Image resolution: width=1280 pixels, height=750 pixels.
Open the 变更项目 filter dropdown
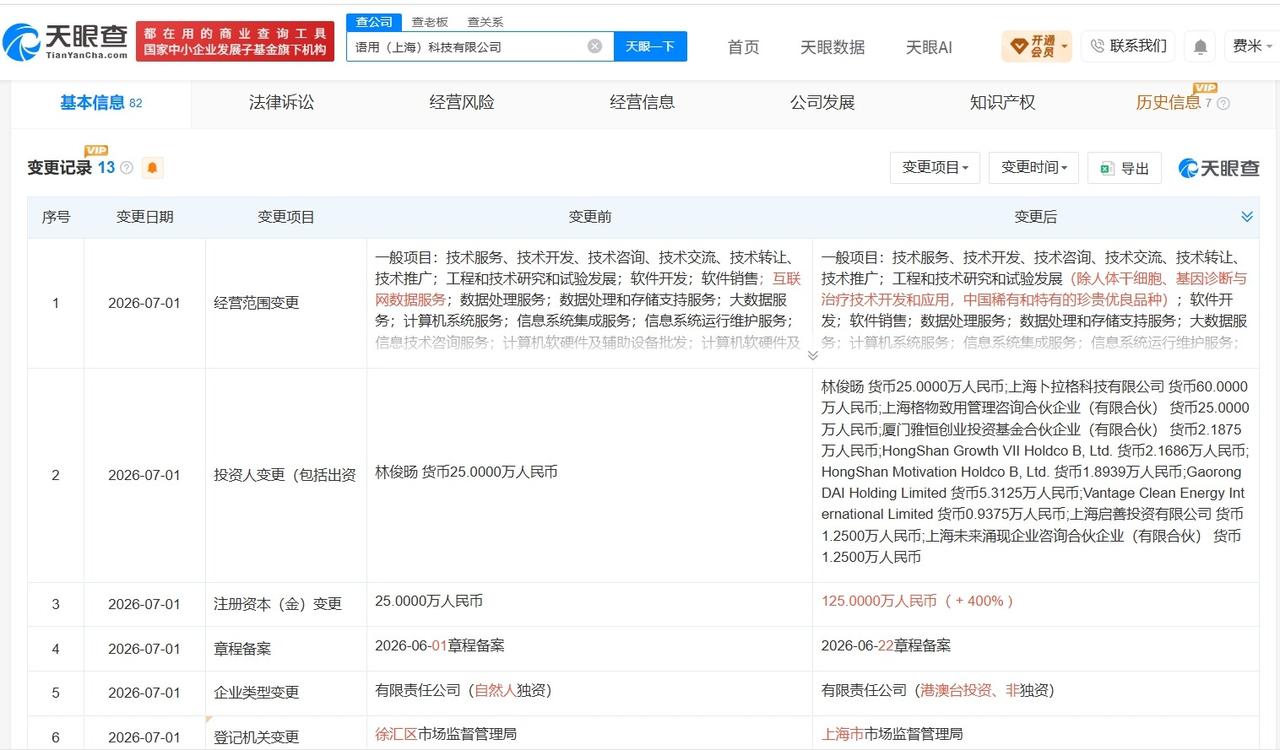(935, 168)
